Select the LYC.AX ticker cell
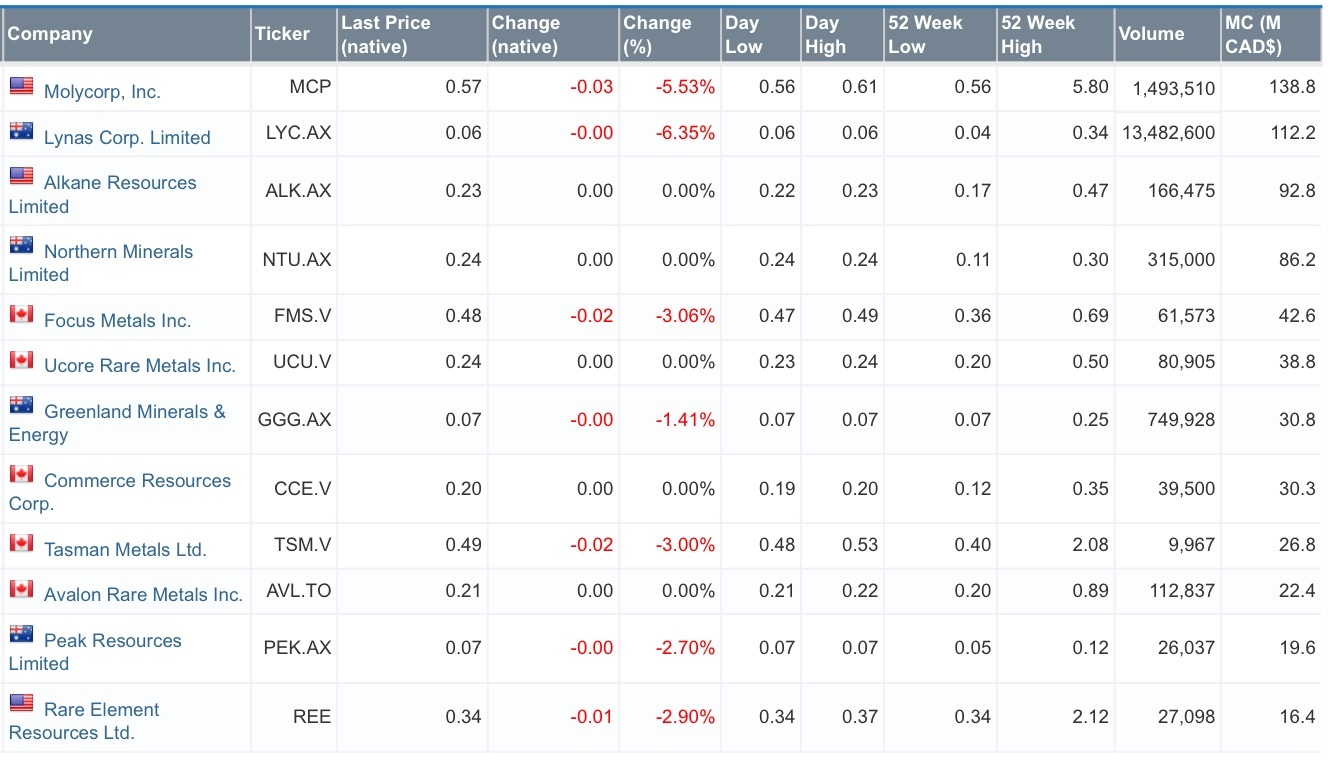 298,133
